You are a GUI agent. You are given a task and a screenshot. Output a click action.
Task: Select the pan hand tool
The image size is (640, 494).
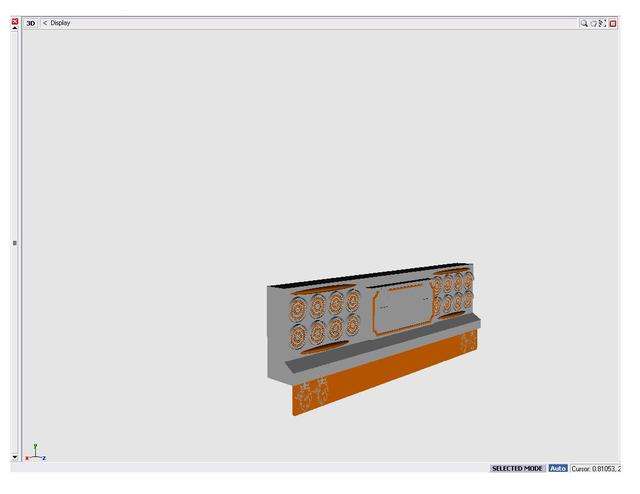[x=593, y=24]
